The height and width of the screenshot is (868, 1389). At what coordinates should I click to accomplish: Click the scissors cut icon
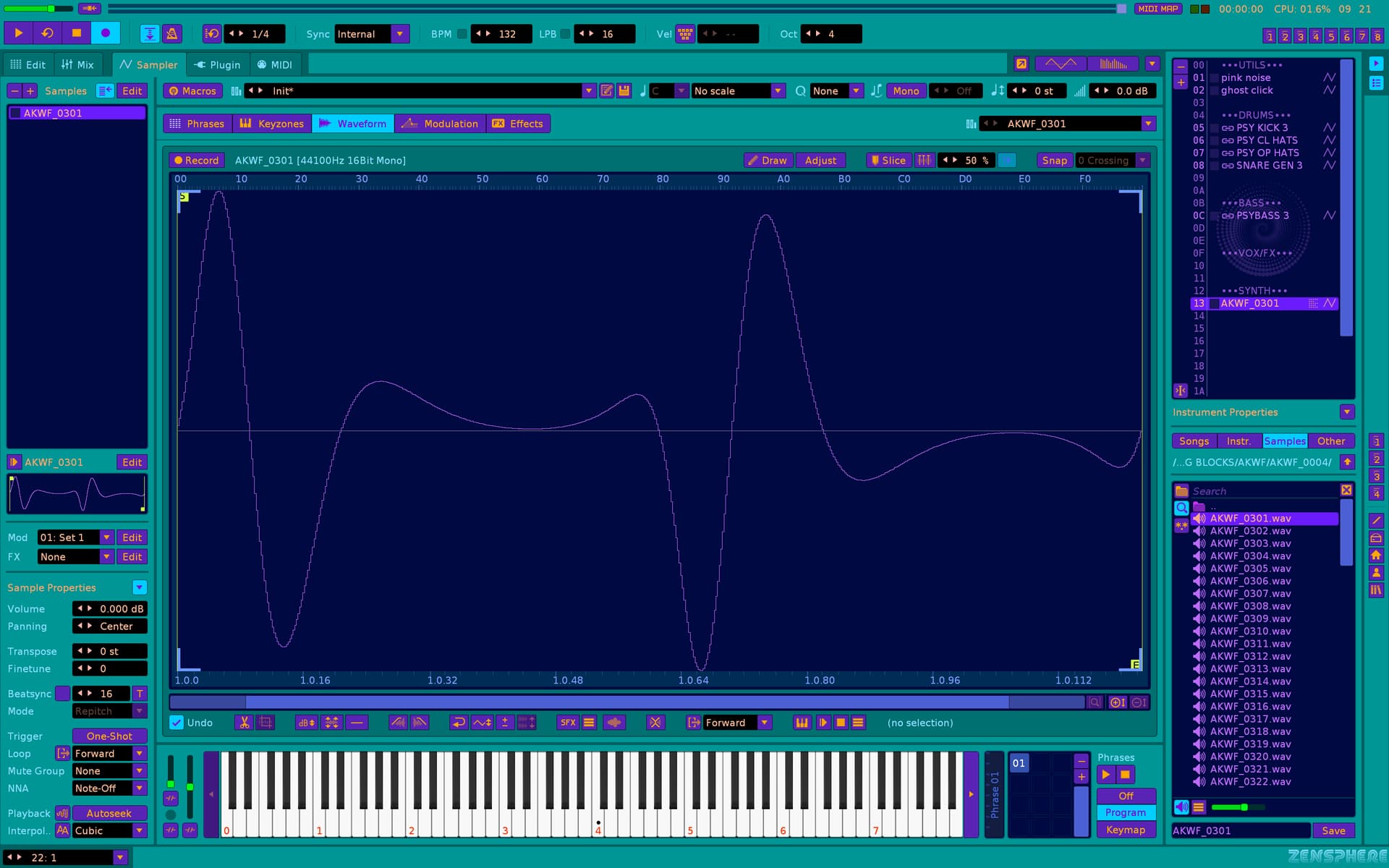click(245, 723)
